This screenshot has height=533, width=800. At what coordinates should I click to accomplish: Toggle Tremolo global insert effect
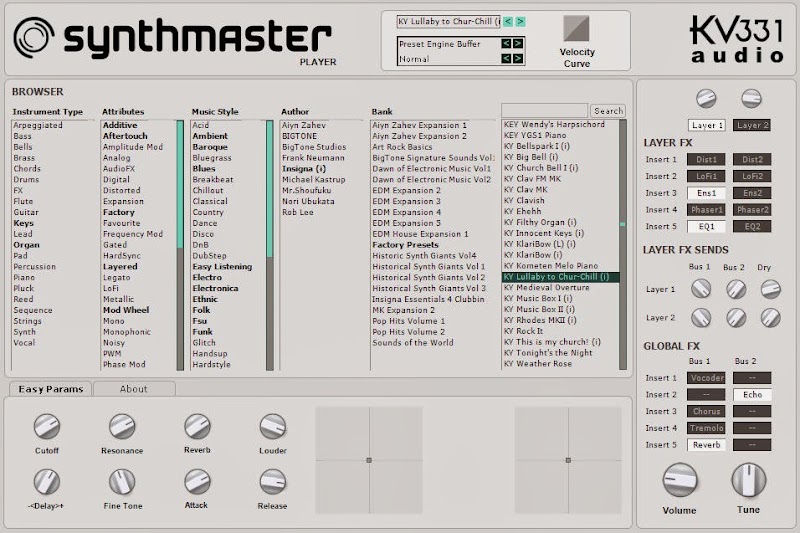(x=706, y=428)
